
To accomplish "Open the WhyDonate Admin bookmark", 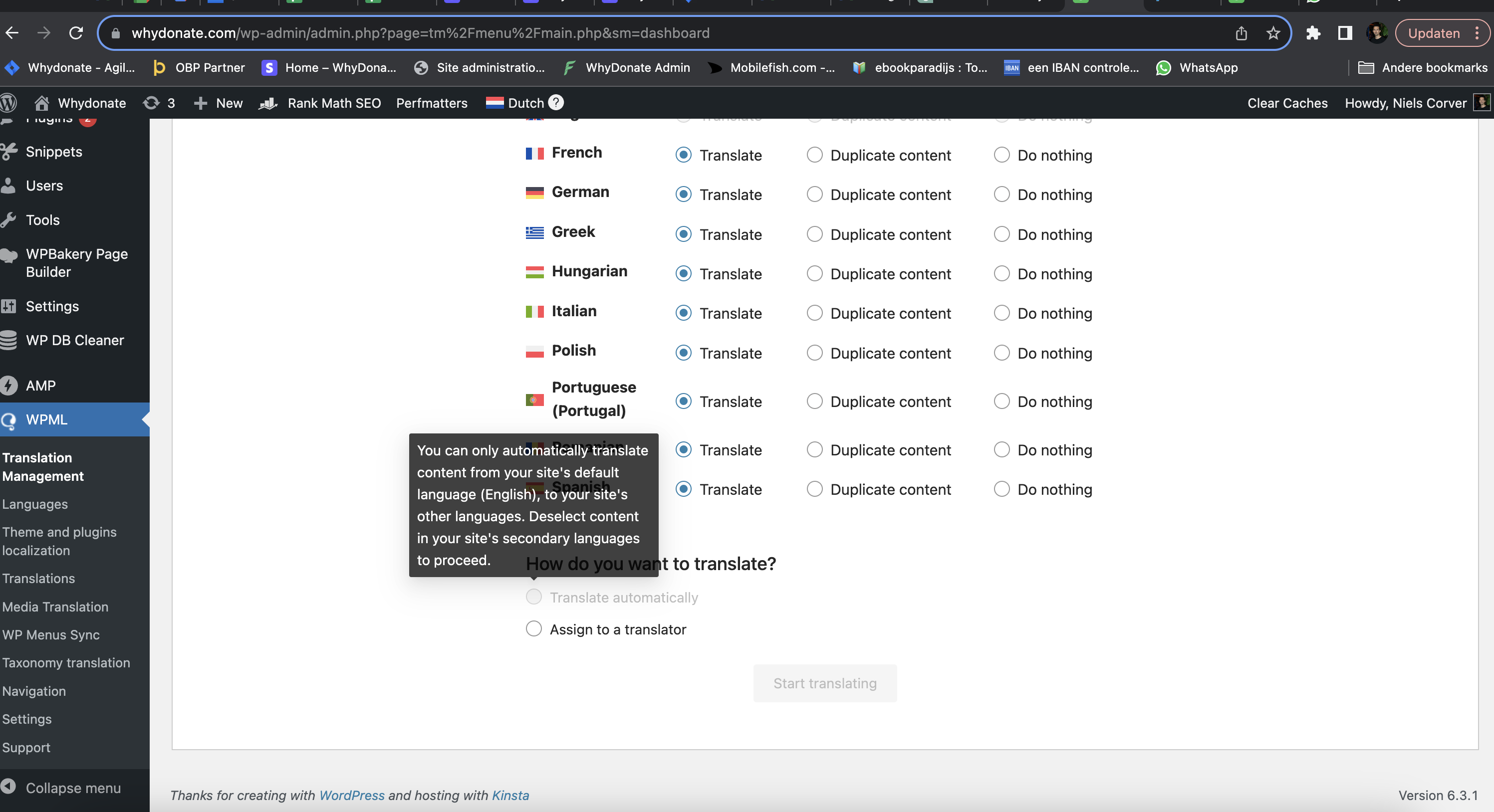I will pyautogui.click(x=626, y=68).
